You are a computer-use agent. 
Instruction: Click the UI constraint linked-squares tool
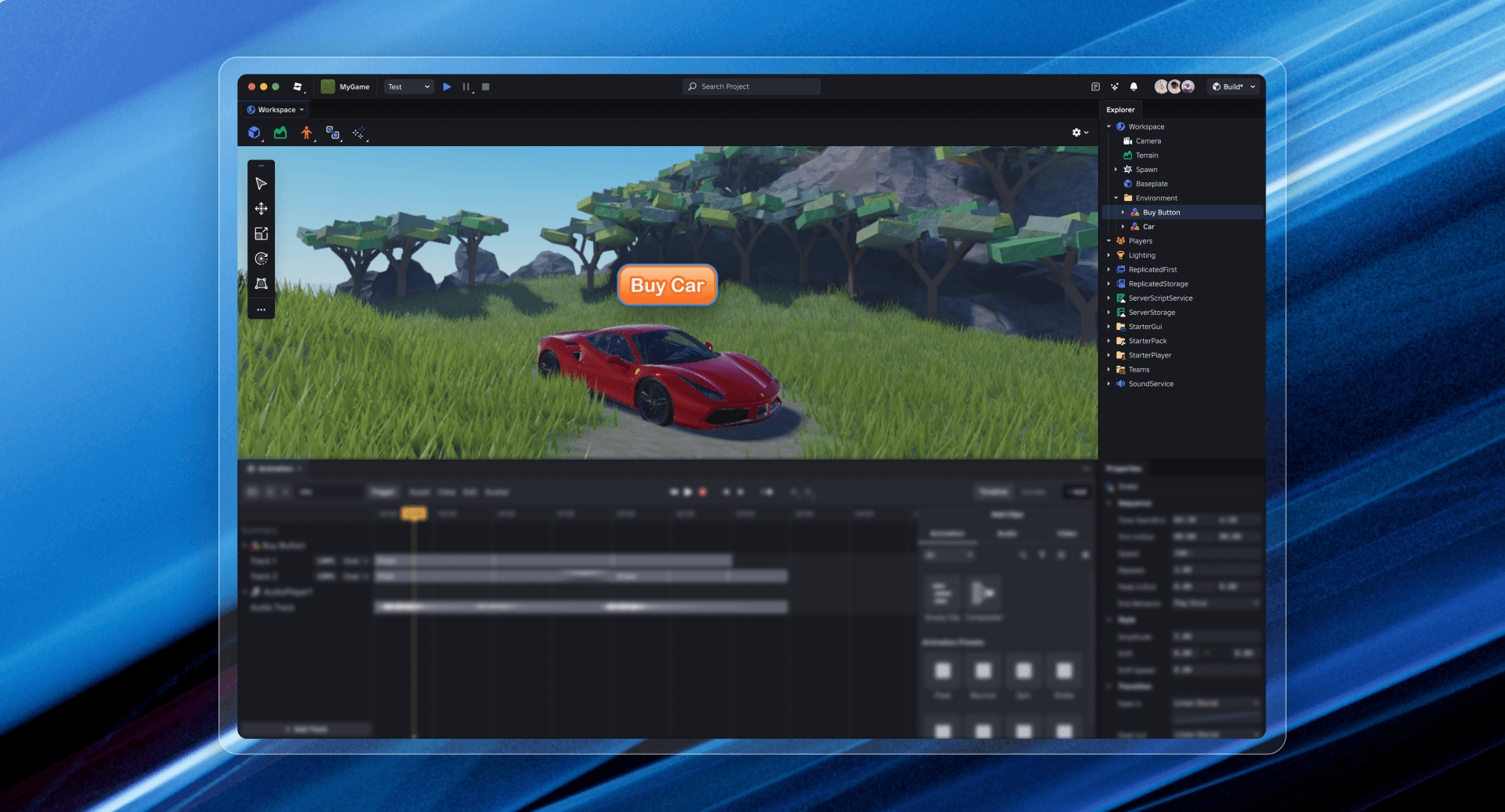click(x=332, y=133)
